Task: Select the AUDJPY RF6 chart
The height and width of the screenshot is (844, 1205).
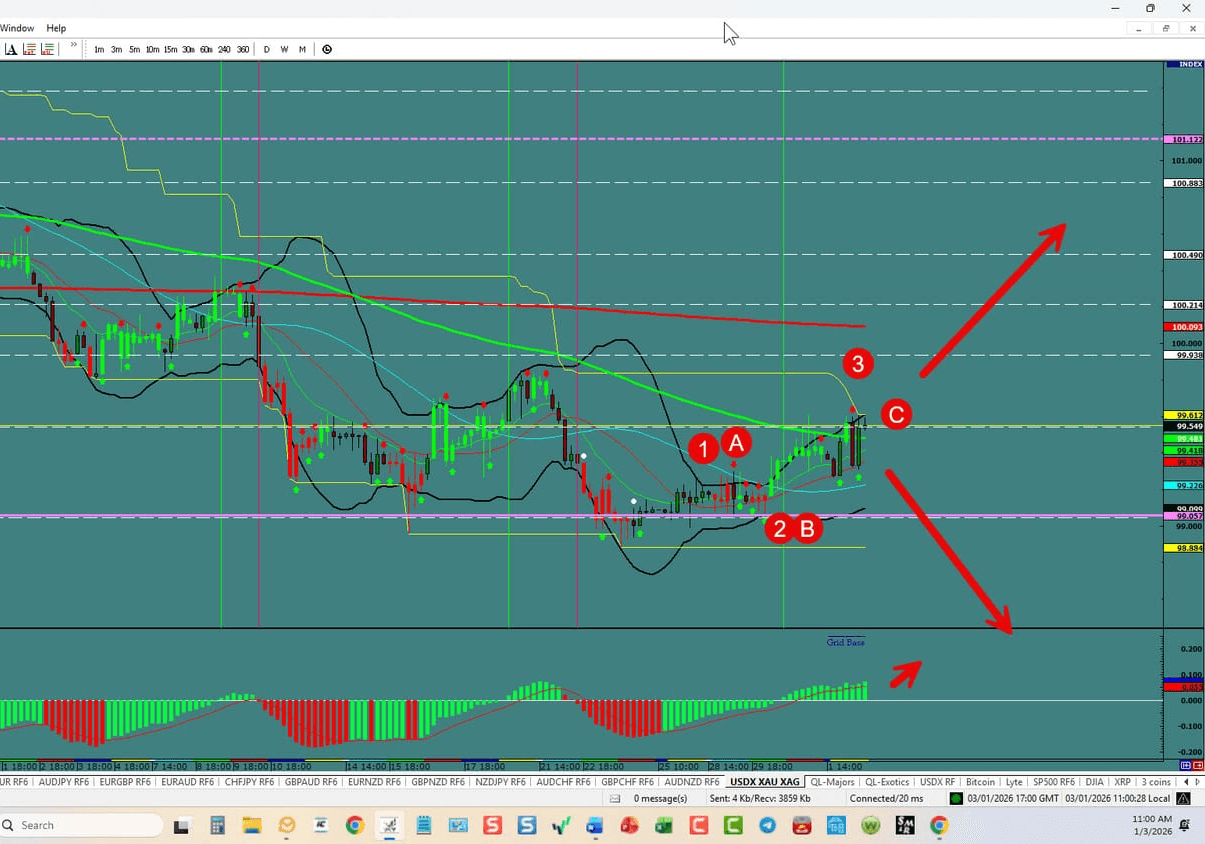Action: (x=63, y=782)
